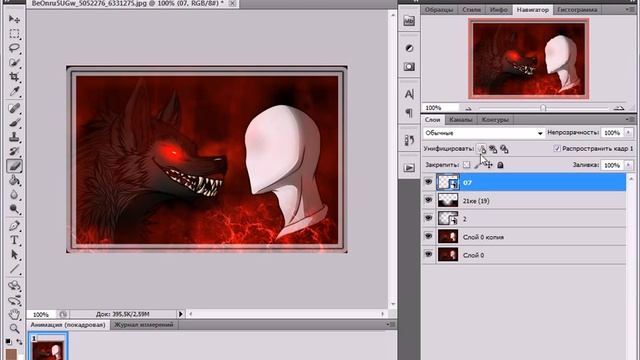Click the Unify layer style icon
Viewport: 640px width, 360px height.
point(504,149)
